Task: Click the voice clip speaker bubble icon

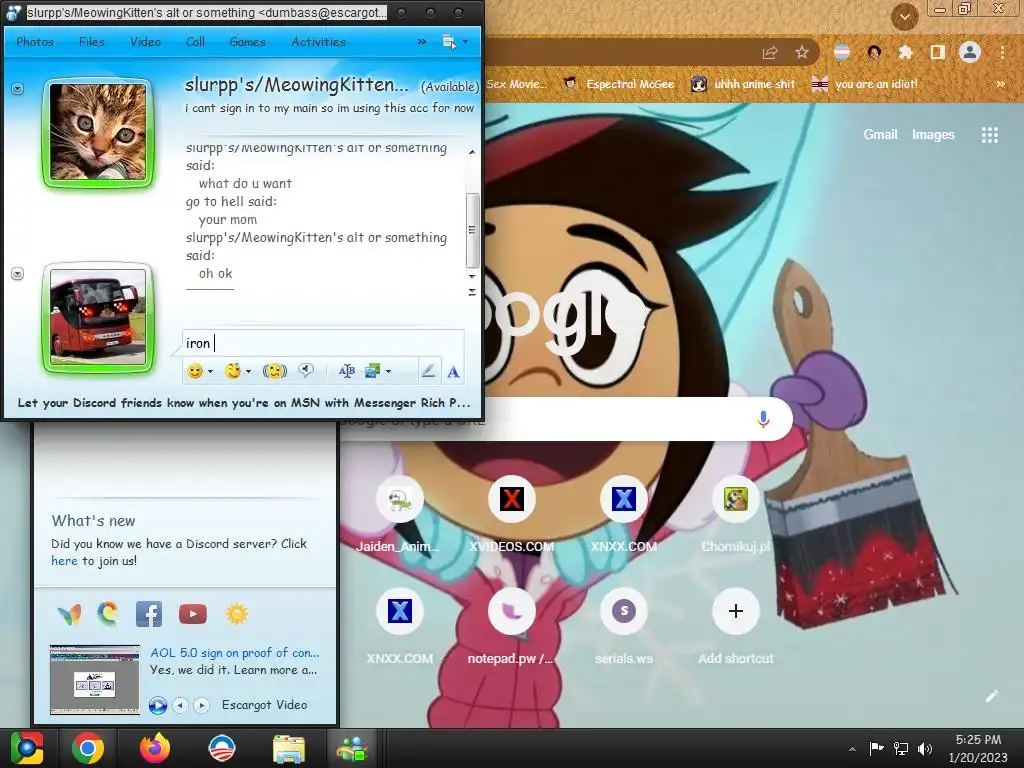Action: coord(306,371)
